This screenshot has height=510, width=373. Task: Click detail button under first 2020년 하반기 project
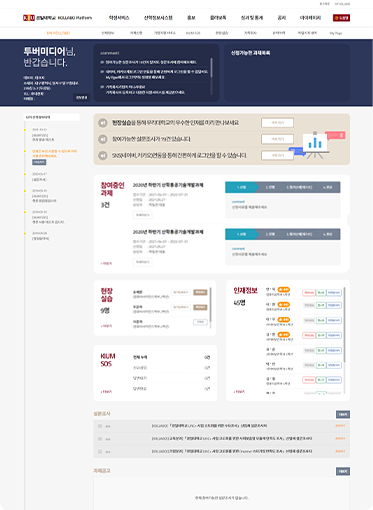coord(143,215)
